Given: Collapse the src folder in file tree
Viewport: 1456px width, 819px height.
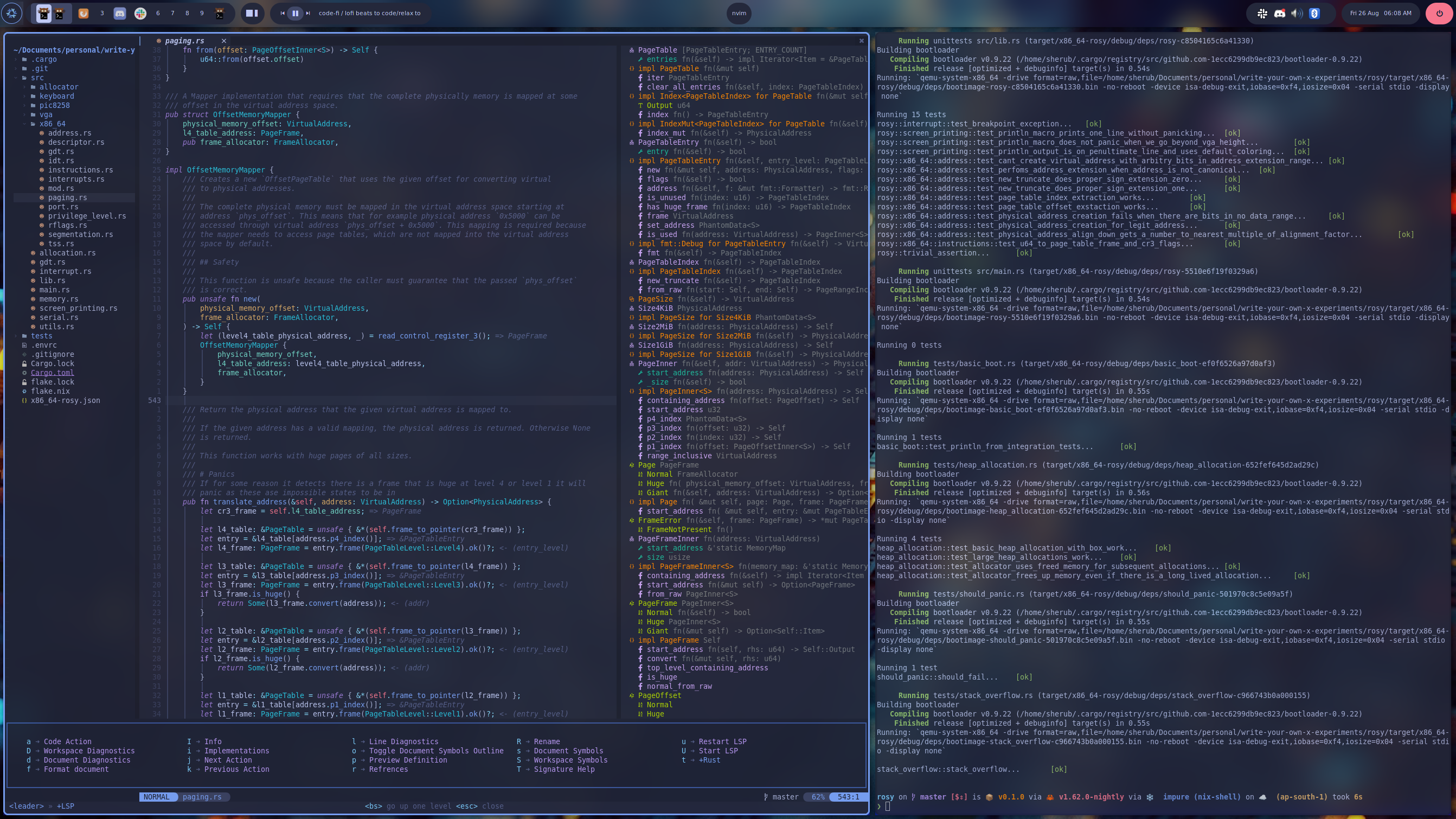Looking at the screenshot, I should [x=37, y=78].
